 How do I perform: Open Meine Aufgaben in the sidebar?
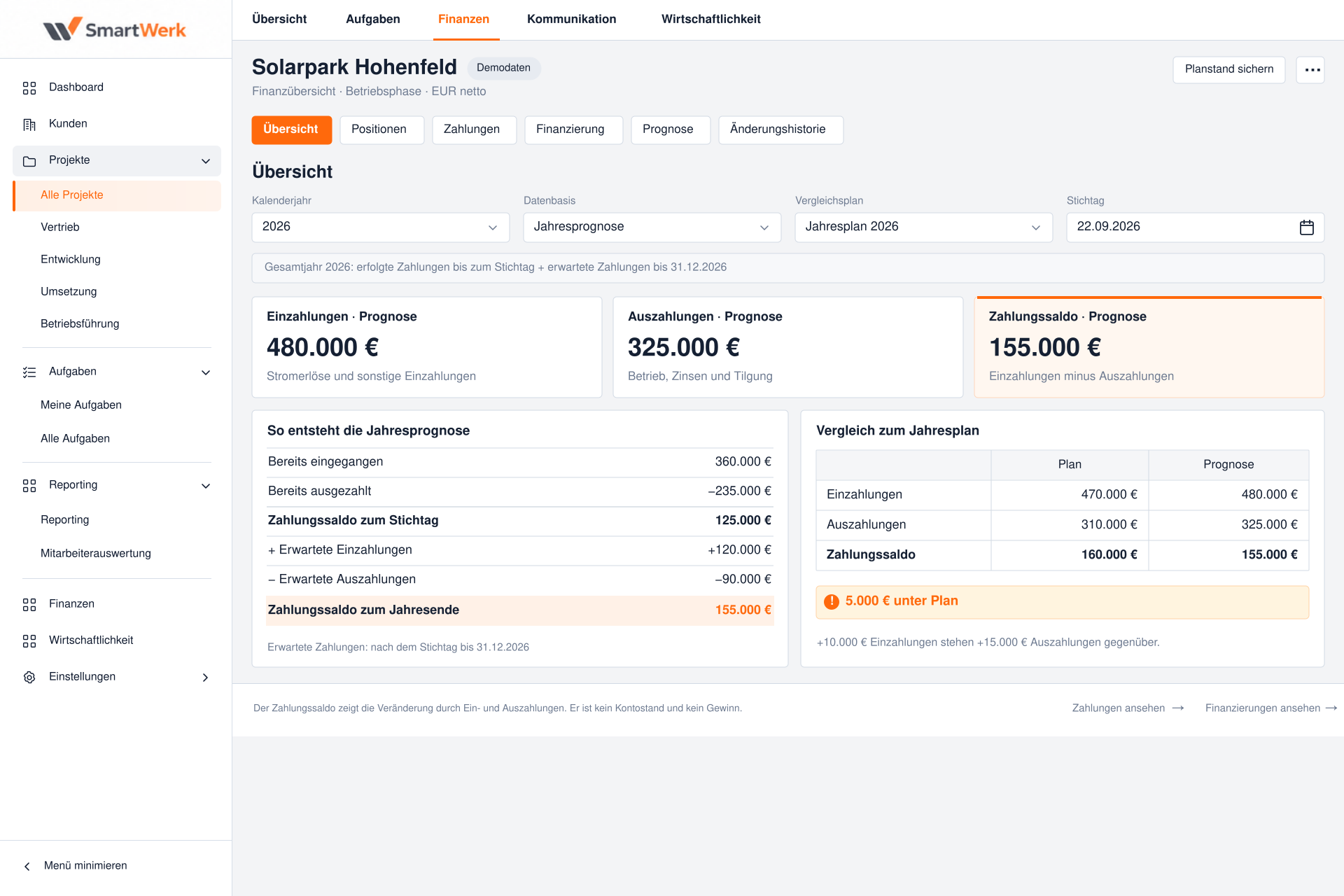click(x=81, y=405)
